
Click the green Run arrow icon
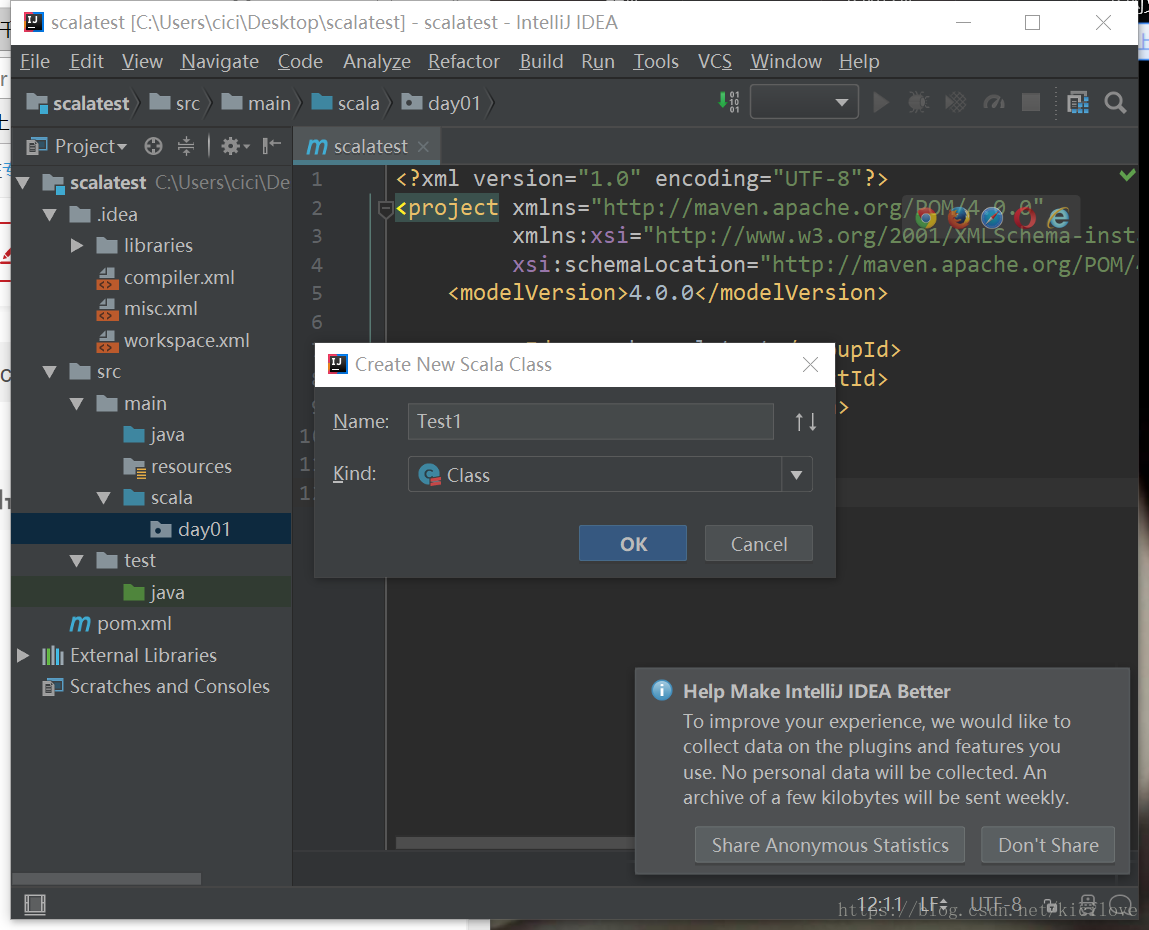click(882, 103)
